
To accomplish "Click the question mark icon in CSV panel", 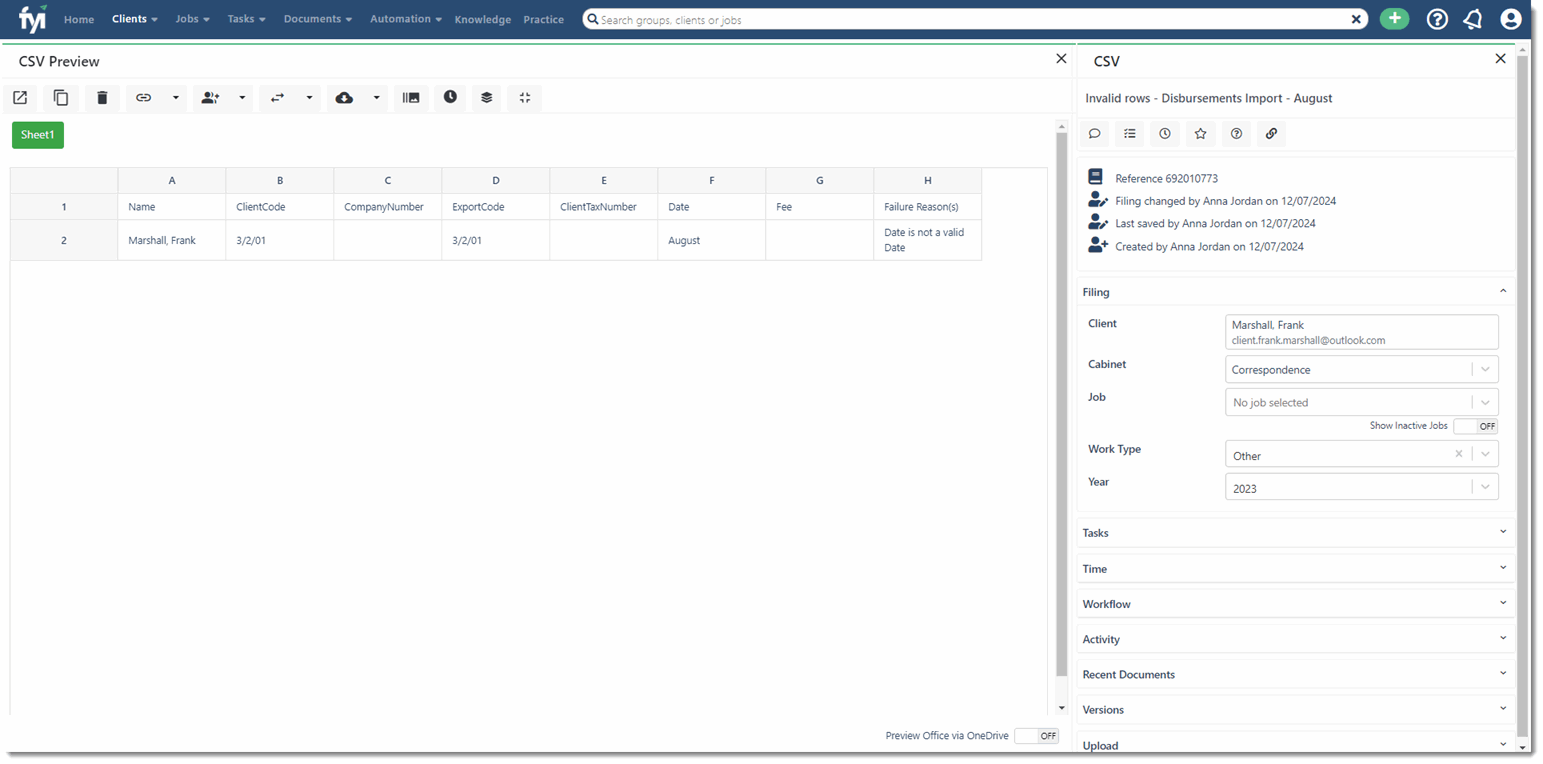I will click(x=1236, y=133).
